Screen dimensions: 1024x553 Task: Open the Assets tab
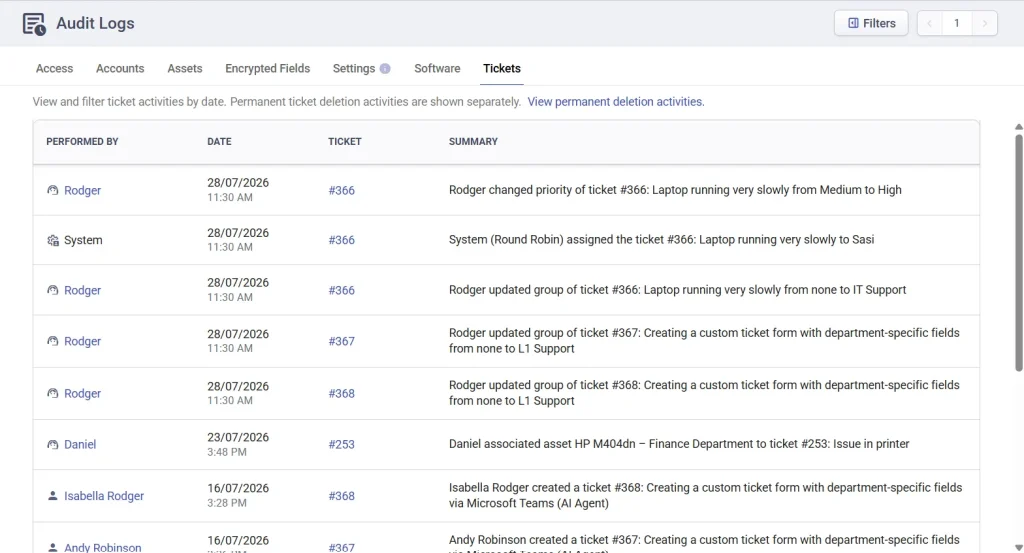coord(185,69)
